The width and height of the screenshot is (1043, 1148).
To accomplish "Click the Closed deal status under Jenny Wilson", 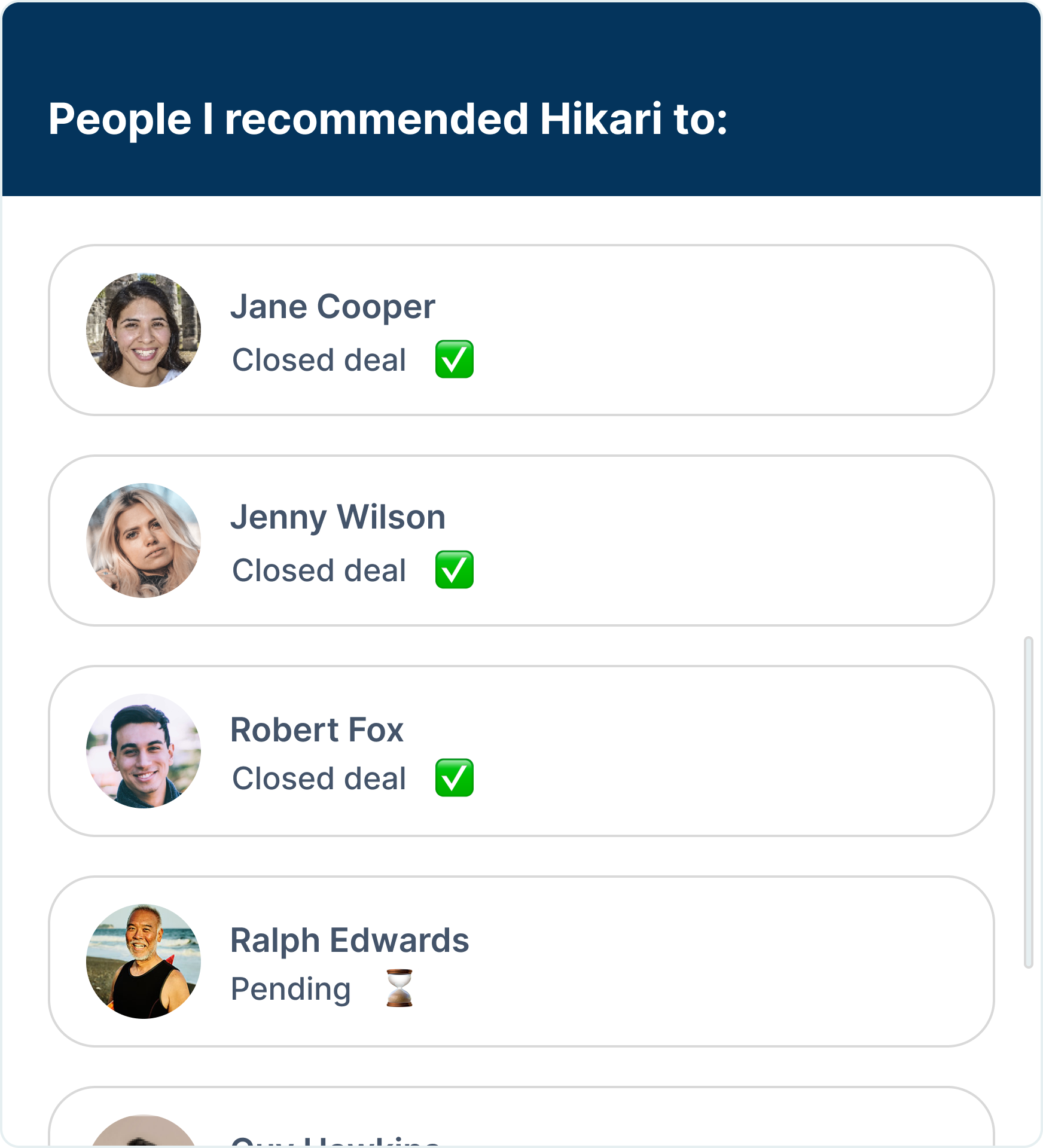I will click(x=319, y=570).
